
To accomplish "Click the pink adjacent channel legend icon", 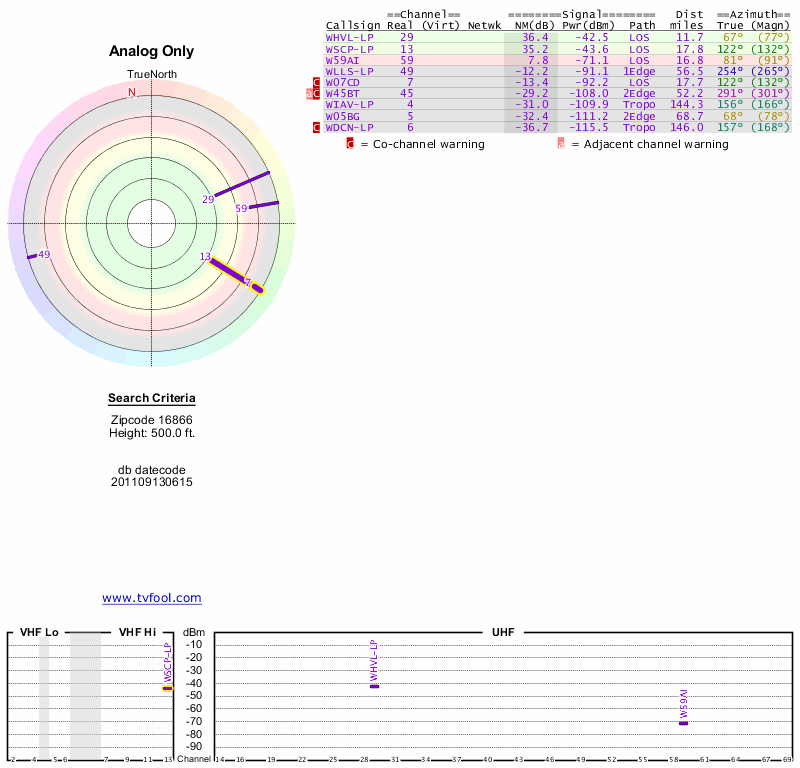I will [561, 144].
